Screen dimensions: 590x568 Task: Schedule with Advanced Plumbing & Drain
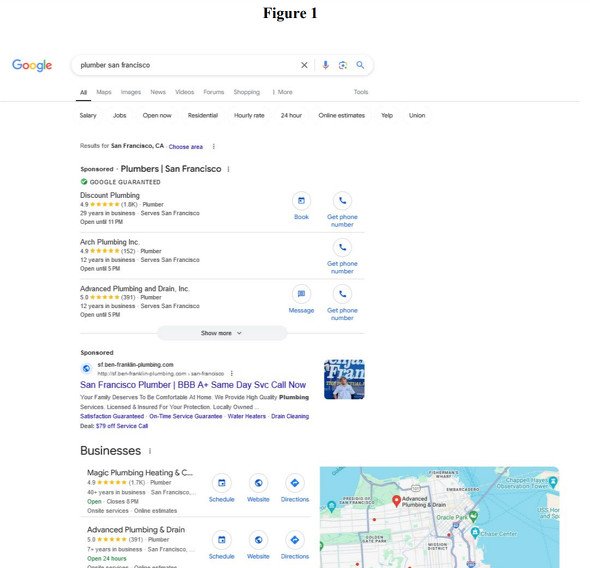(x=222, y=540)
